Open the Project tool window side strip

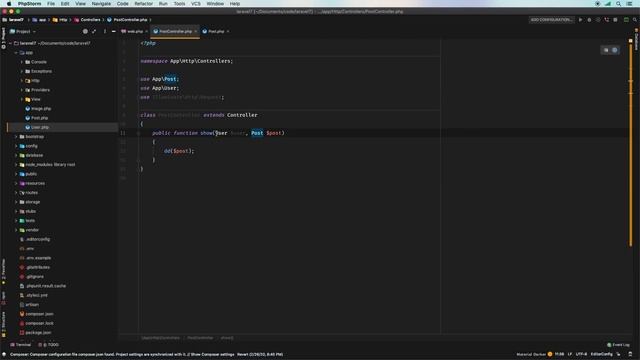tap(4, 38)
